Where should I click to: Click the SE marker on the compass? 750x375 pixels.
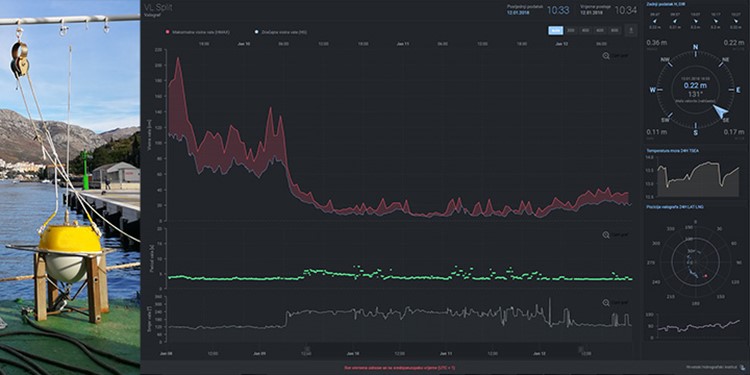(726, 120)
